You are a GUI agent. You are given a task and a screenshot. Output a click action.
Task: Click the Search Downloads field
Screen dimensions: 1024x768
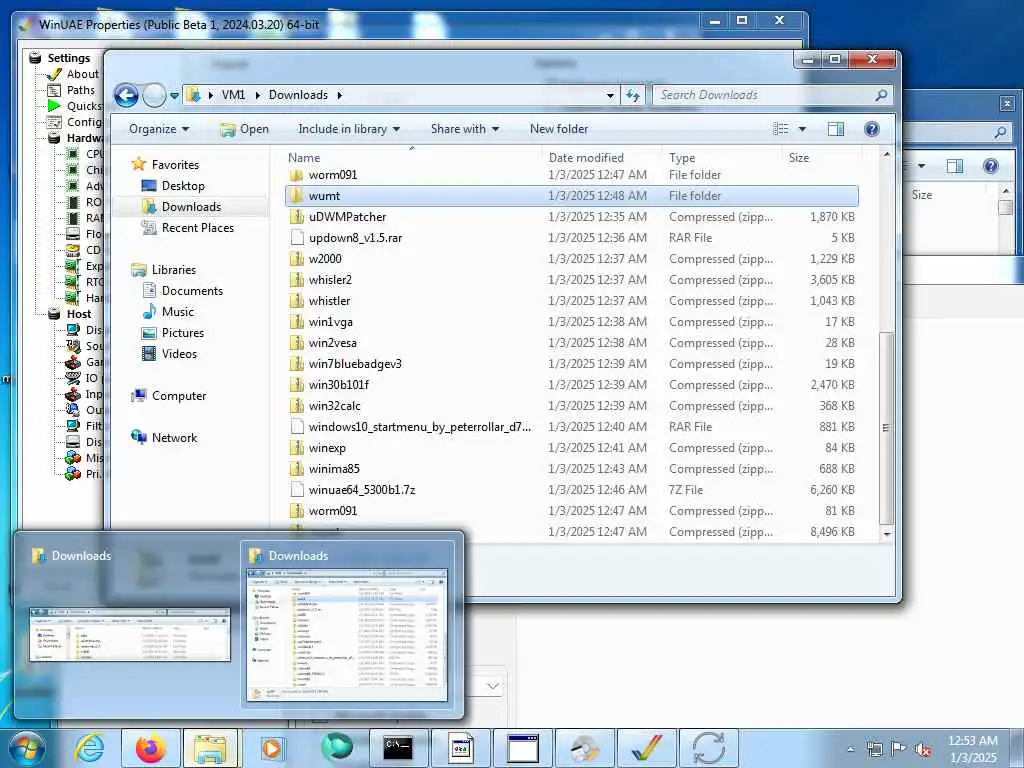(772, 95)
